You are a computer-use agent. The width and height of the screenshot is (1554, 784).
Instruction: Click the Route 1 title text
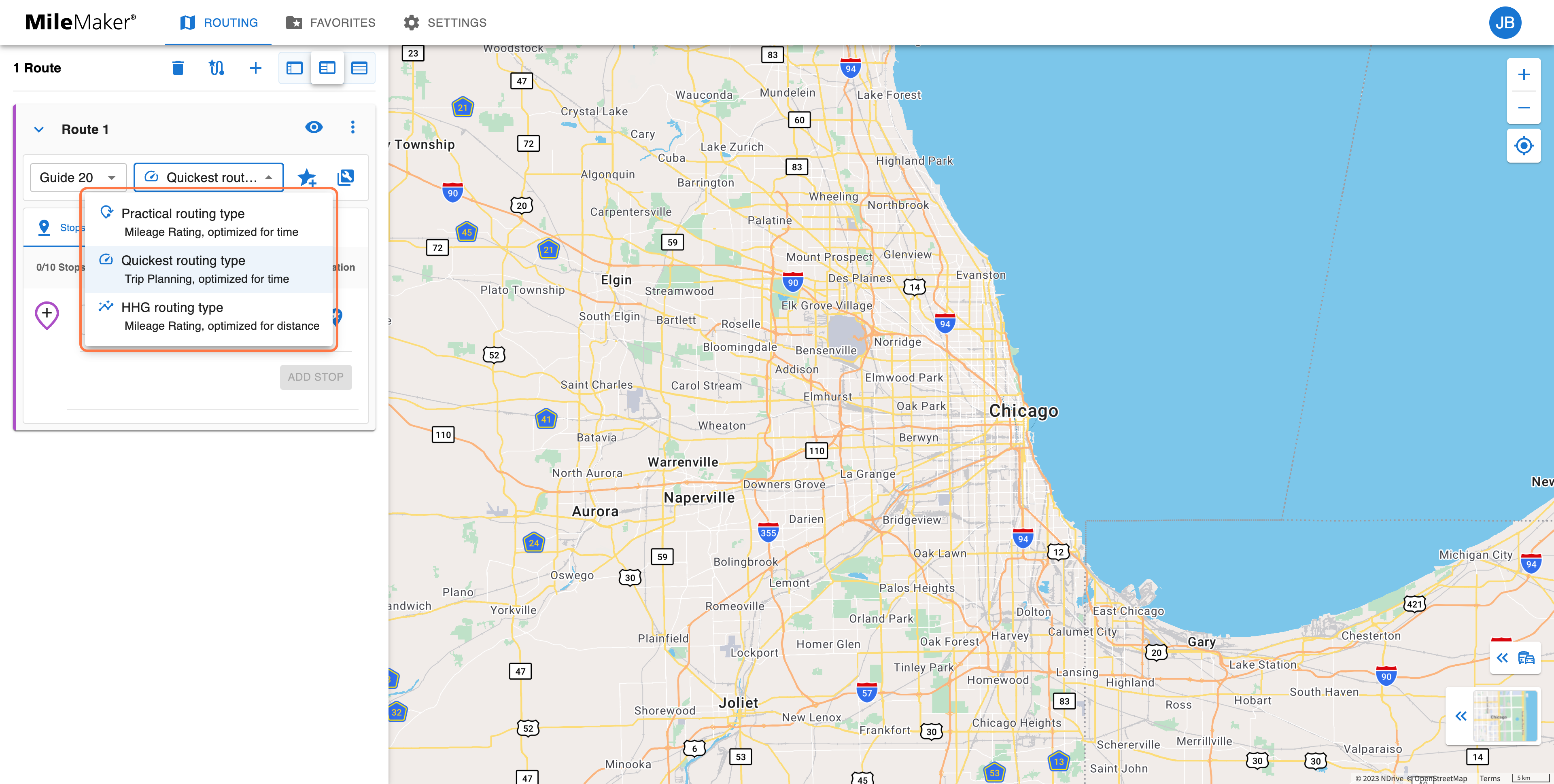85,130
